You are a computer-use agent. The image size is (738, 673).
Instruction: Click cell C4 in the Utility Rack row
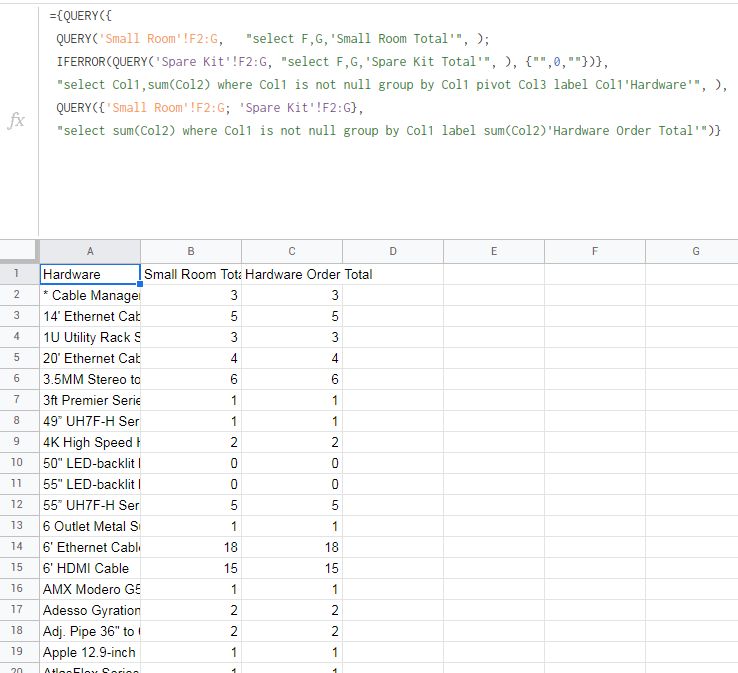(292, 337)
